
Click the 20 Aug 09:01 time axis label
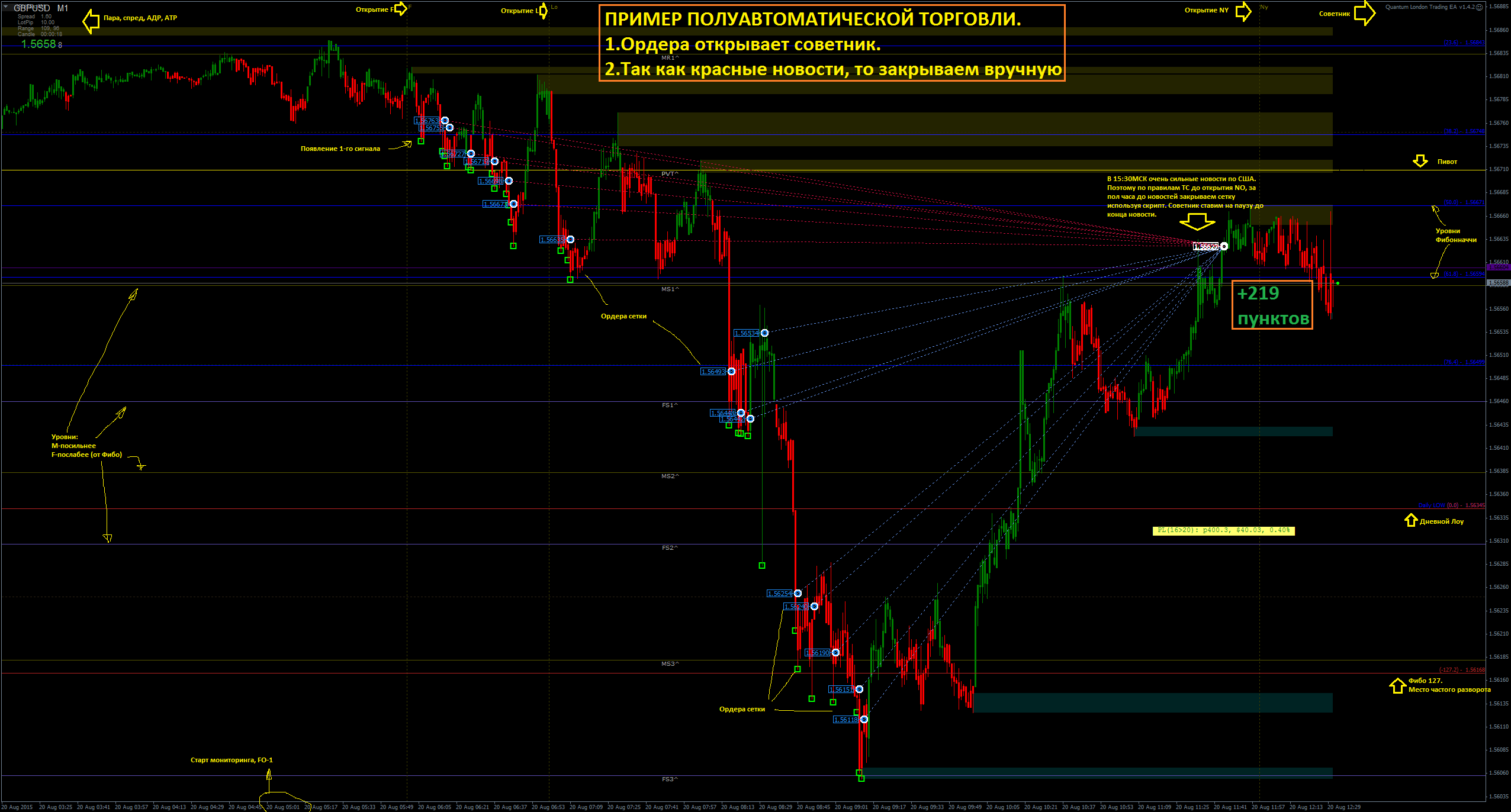[851, 807]
